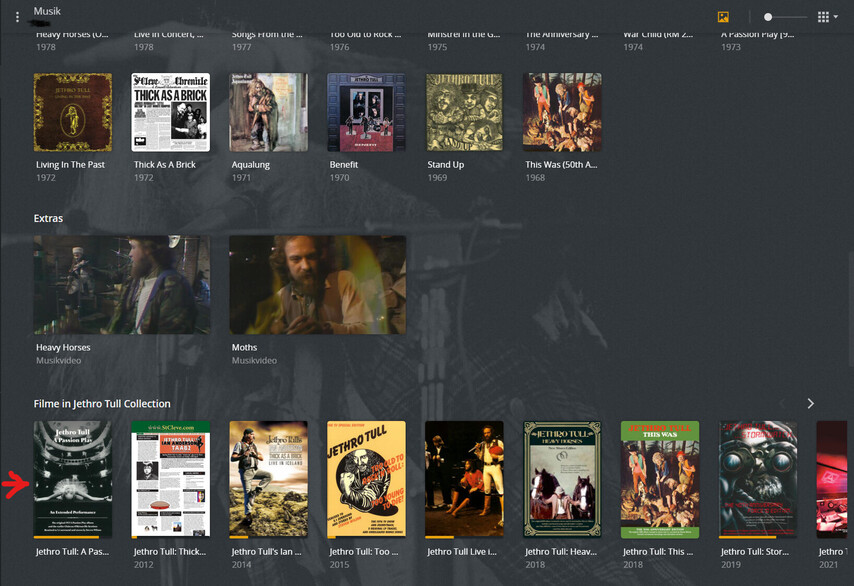The image size is (854, 586).
Task: Open Stand Up album cover
Action: point(464,112)
